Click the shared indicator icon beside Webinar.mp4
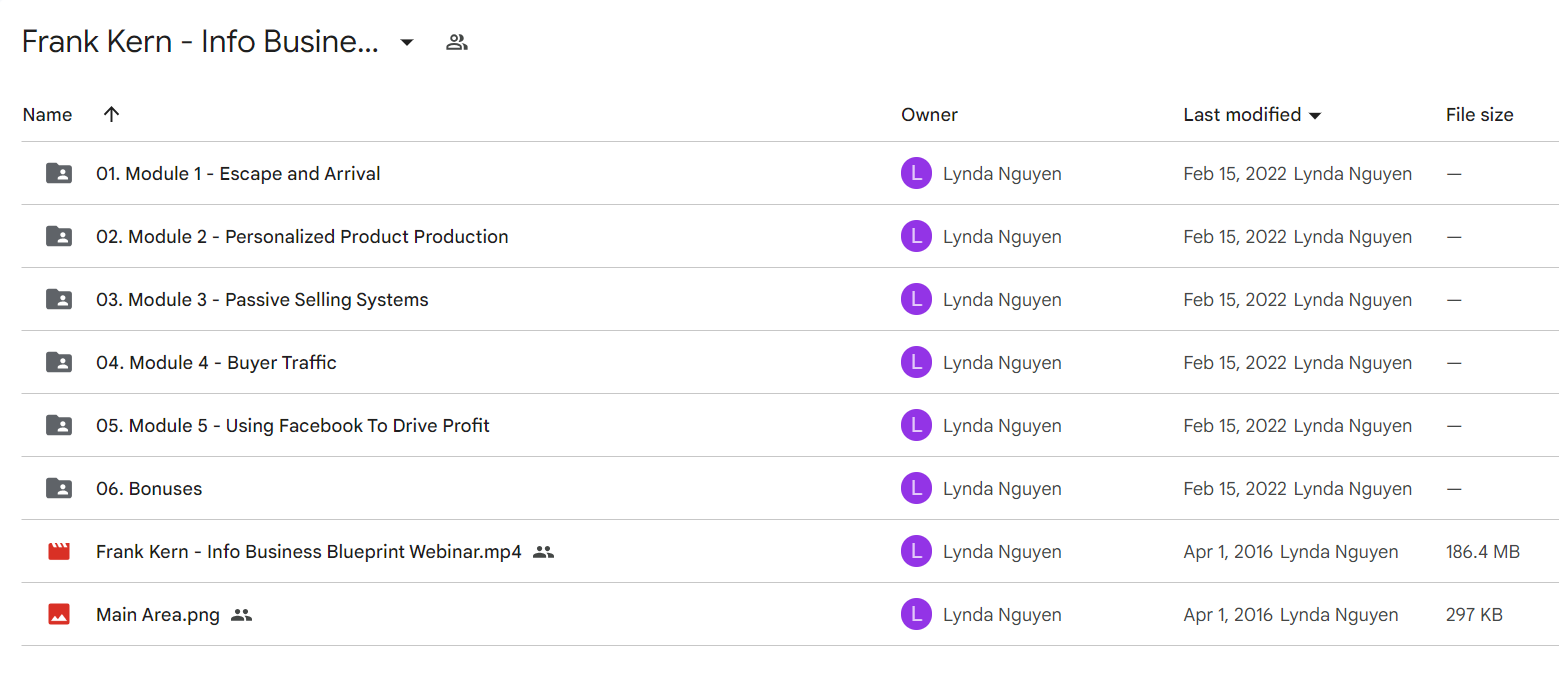This screenshot has height=681, width=1559. pos(543,551)
